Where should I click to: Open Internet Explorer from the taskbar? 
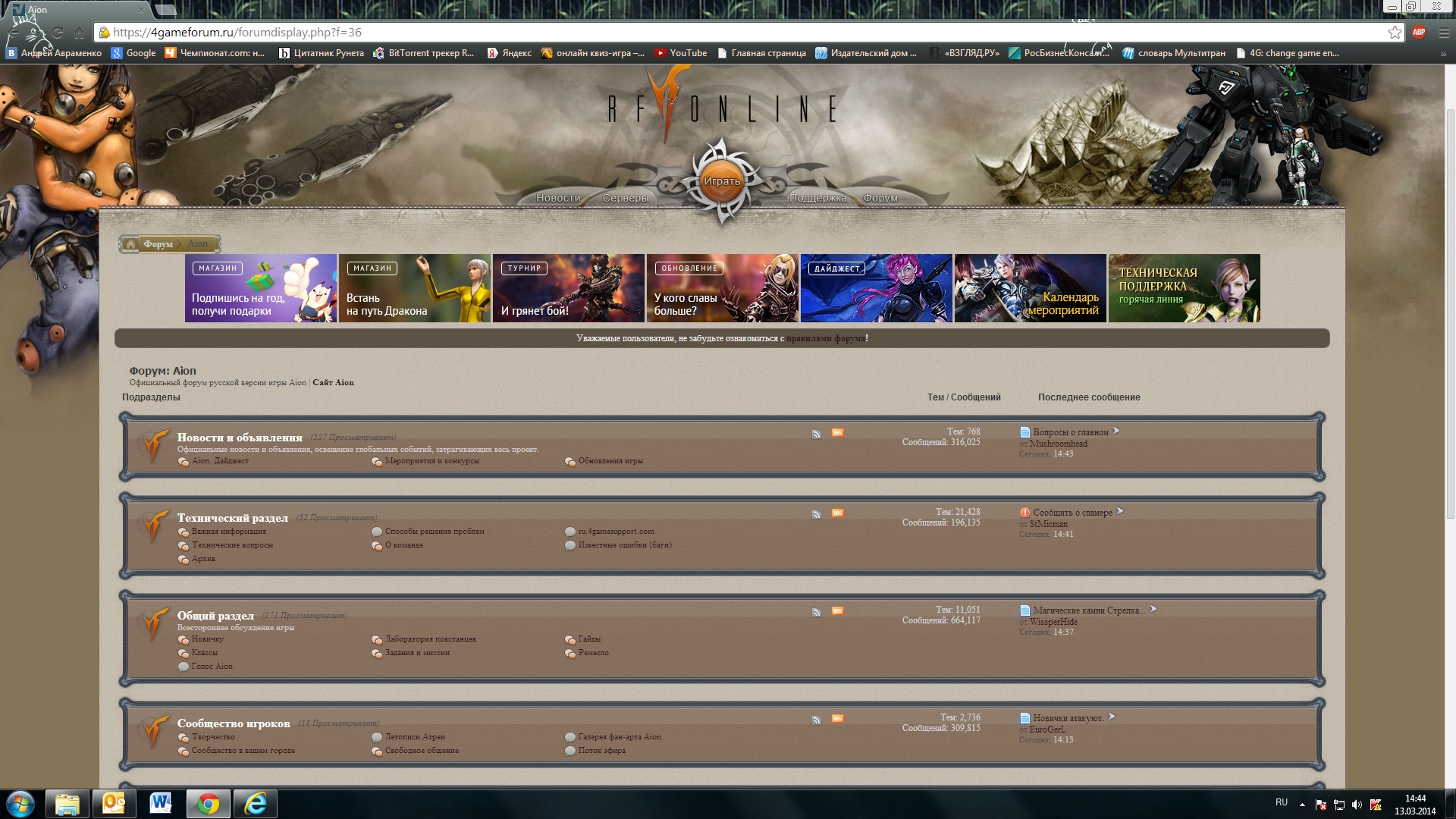[256, 804]
